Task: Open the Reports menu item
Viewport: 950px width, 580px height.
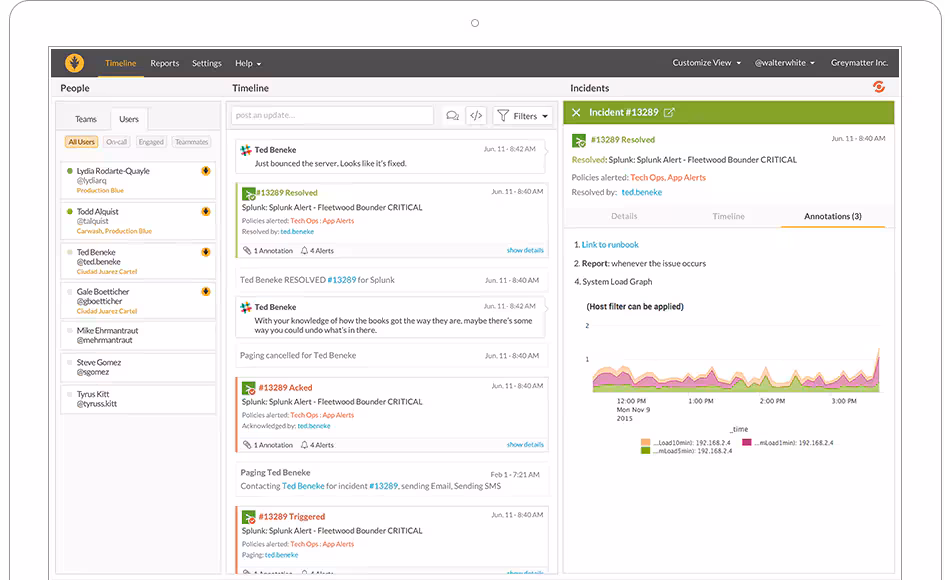Action: coord(165,63)
